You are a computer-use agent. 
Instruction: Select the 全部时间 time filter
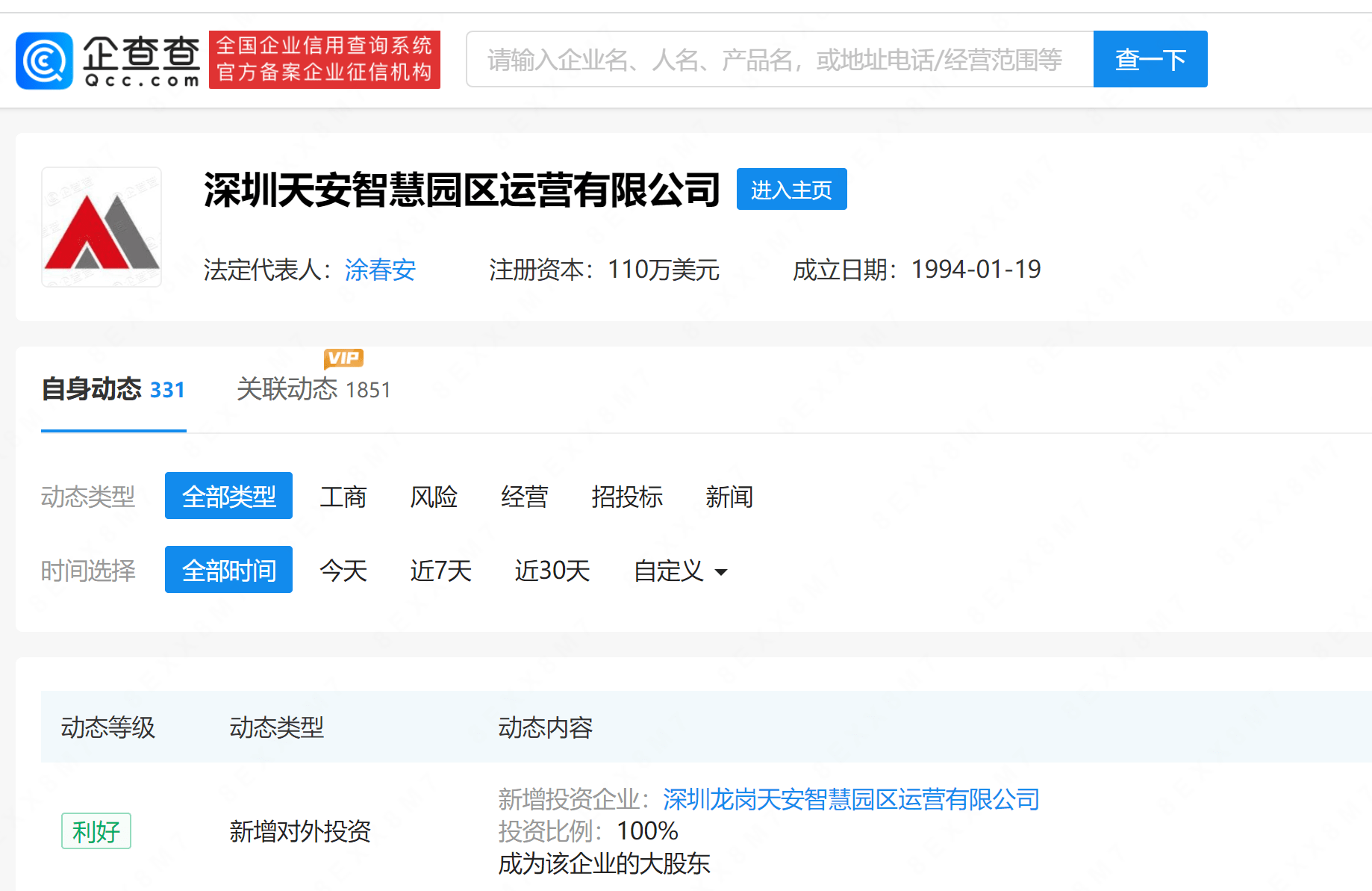click(x=228, y=570)
